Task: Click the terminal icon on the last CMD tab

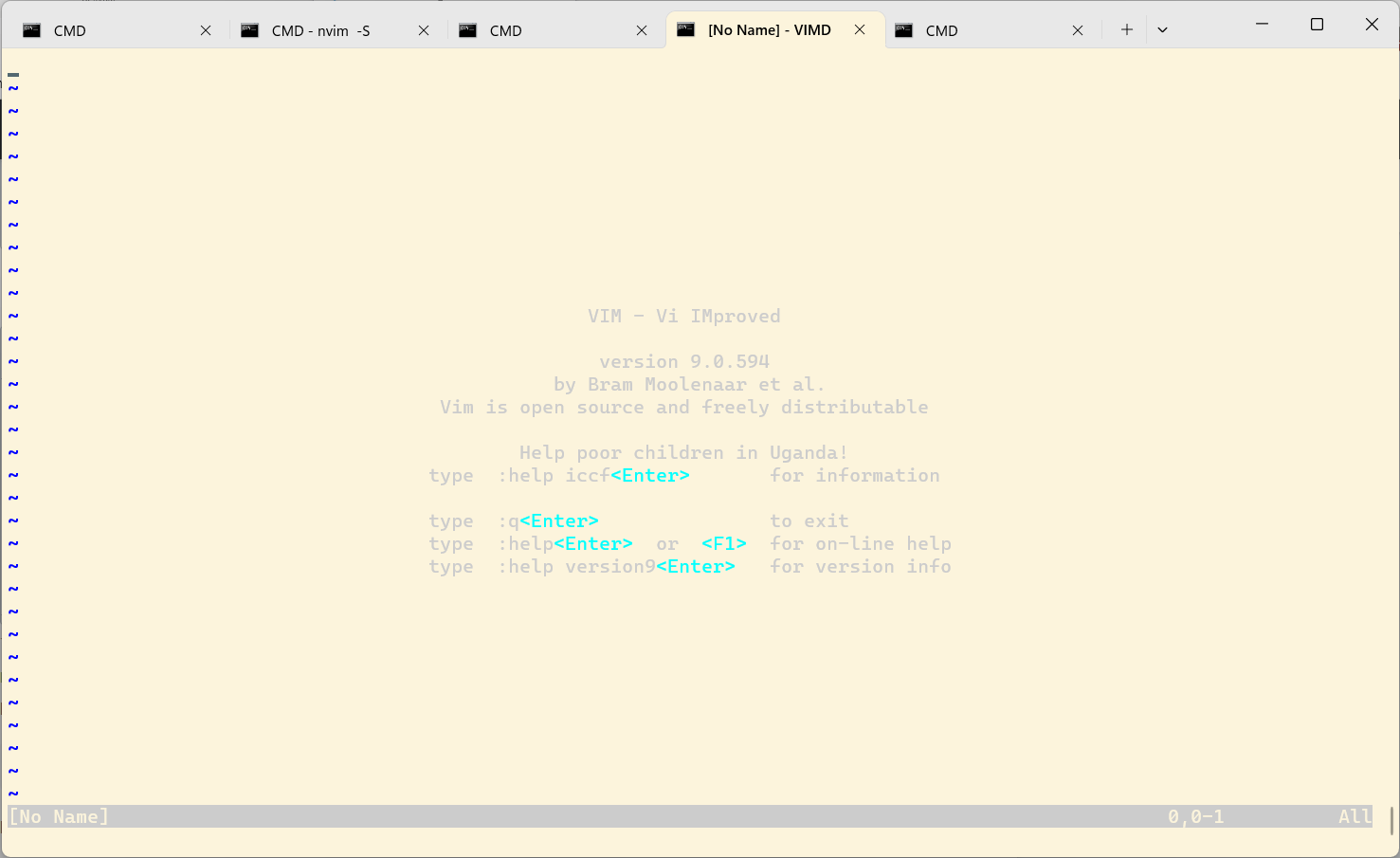Action: click(x=902, y=30)
